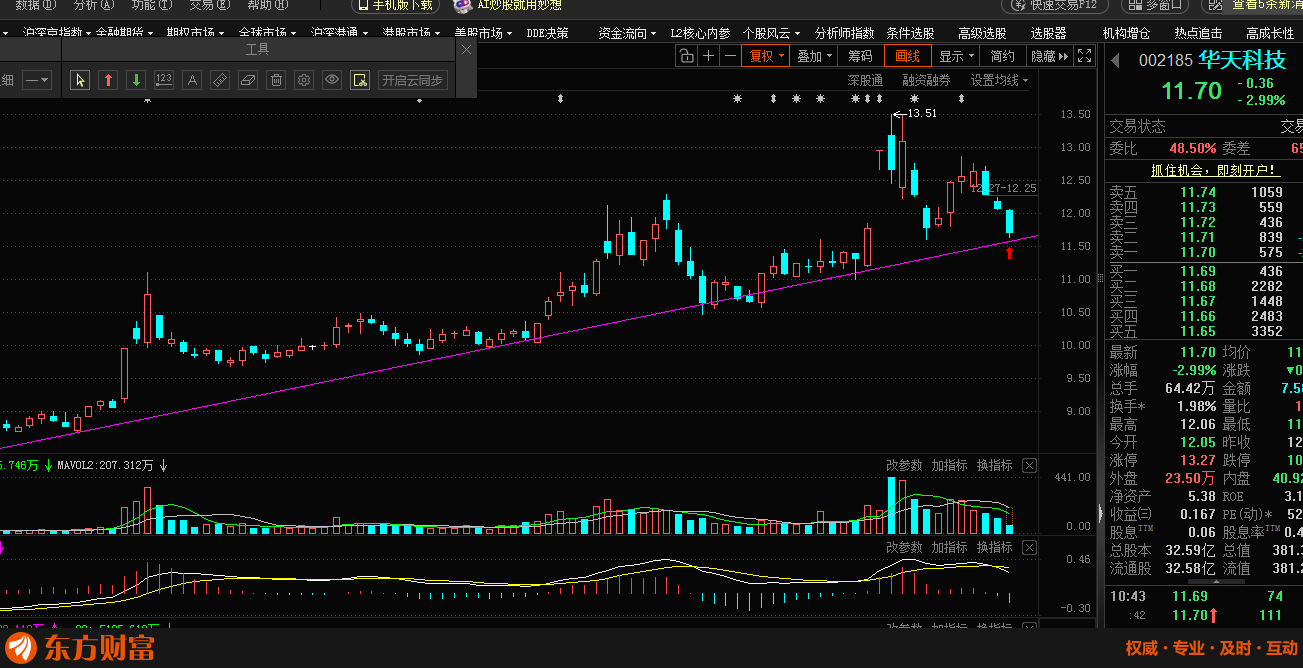Screen dimensions: 1303x668
Task: Click 换指标 in MACD indicator panel
Action: 995,547
